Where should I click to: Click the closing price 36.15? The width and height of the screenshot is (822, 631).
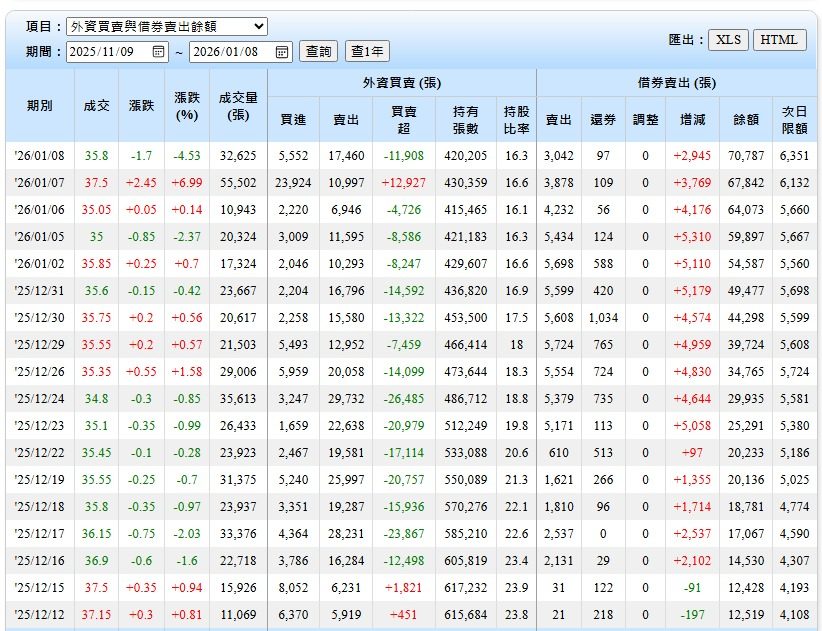96,534
